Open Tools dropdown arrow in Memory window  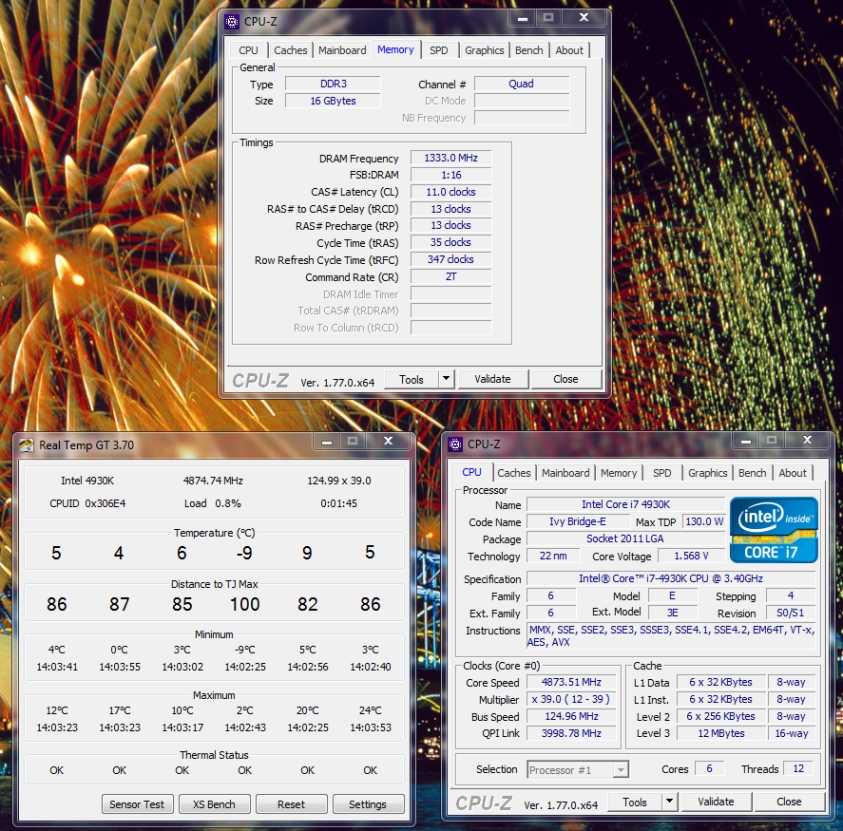tap(446, 379)
